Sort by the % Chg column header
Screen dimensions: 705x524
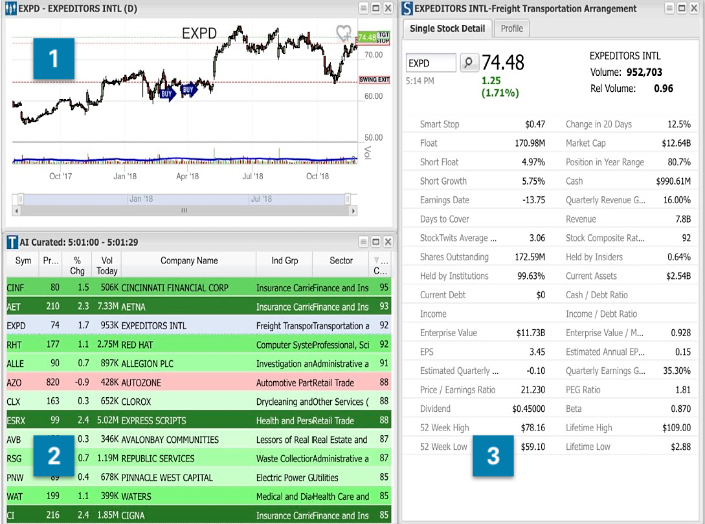tap(77, 265)
